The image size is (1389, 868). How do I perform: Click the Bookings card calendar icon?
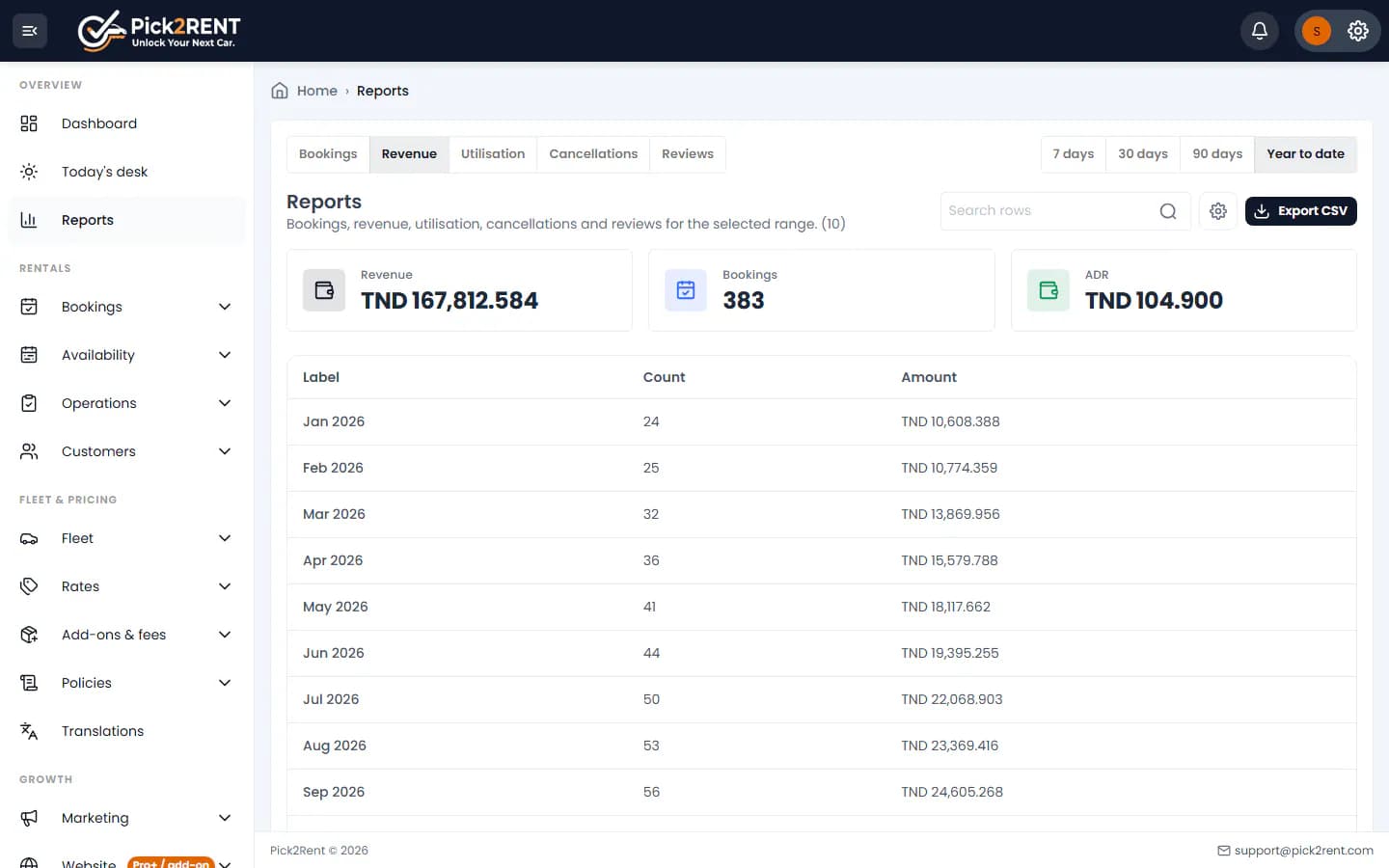pos(686,290)
